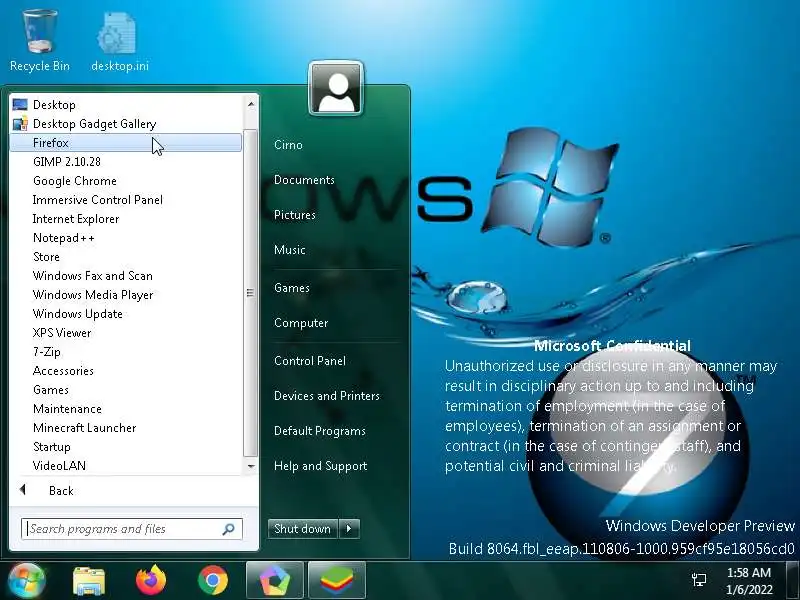The height and width of the screenshot is (600, 800).
Task: Click the user account picture
Action: coord(336,88)
